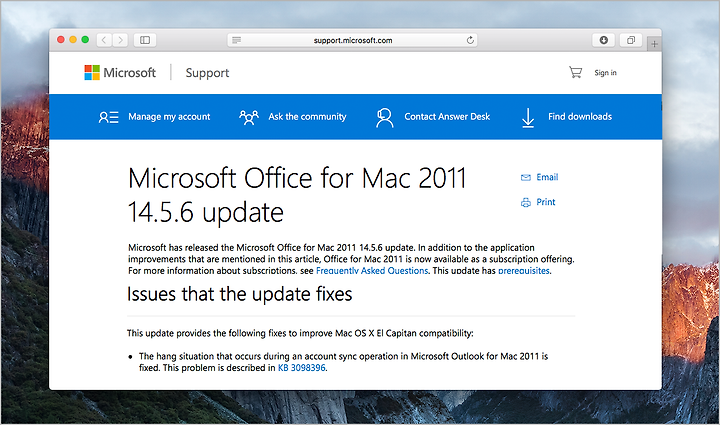Open the Frequently Asked Questions link
Viewport: 720px width, 425px height.
pyautogui.click(x=372, y=270)
